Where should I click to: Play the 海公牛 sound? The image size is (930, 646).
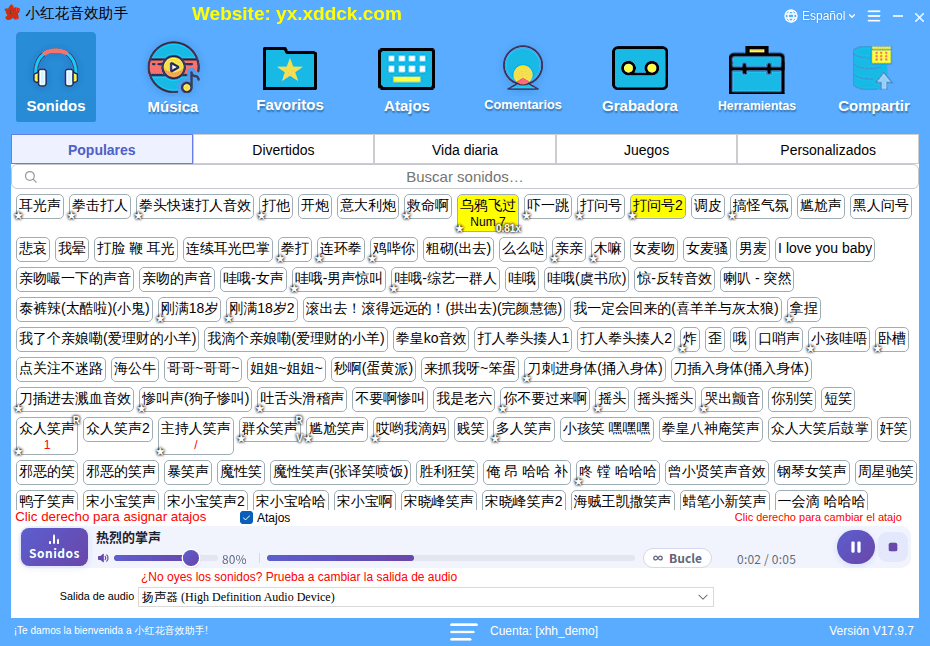point(135,369)
